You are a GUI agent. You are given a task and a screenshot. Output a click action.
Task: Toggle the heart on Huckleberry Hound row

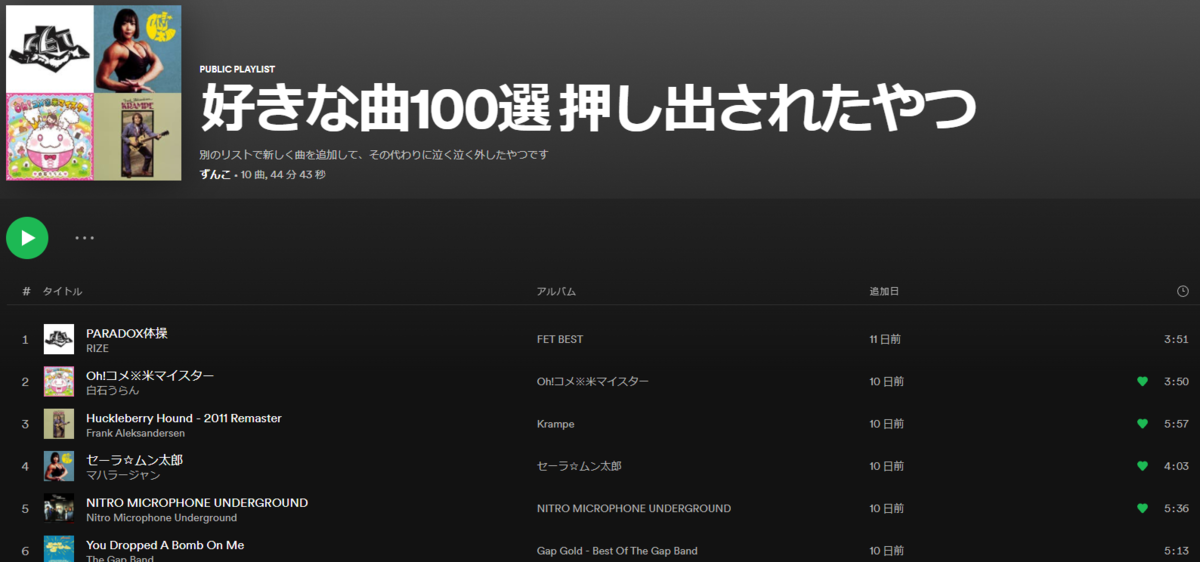point(1142,424)
